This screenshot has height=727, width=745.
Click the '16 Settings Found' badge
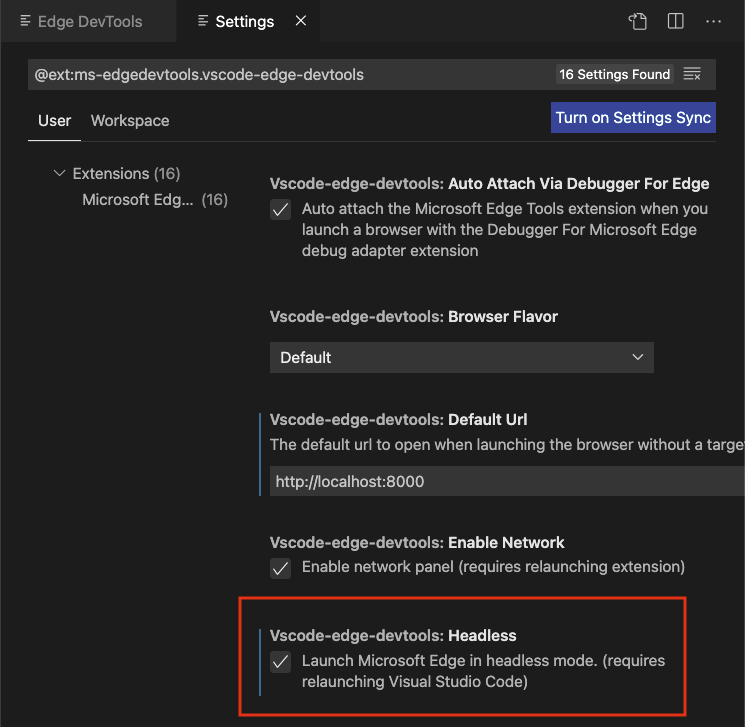click(614, 74)
